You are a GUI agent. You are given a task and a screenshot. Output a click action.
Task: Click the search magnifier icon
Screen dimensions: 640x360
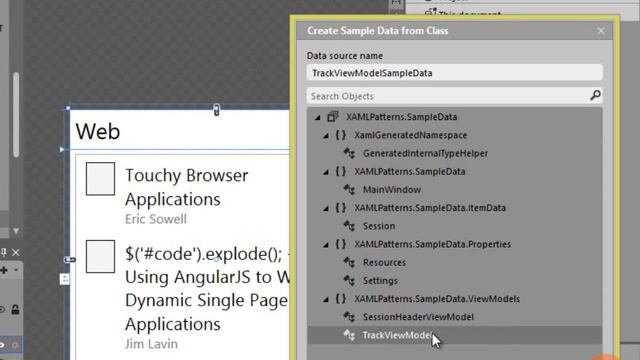595,96
